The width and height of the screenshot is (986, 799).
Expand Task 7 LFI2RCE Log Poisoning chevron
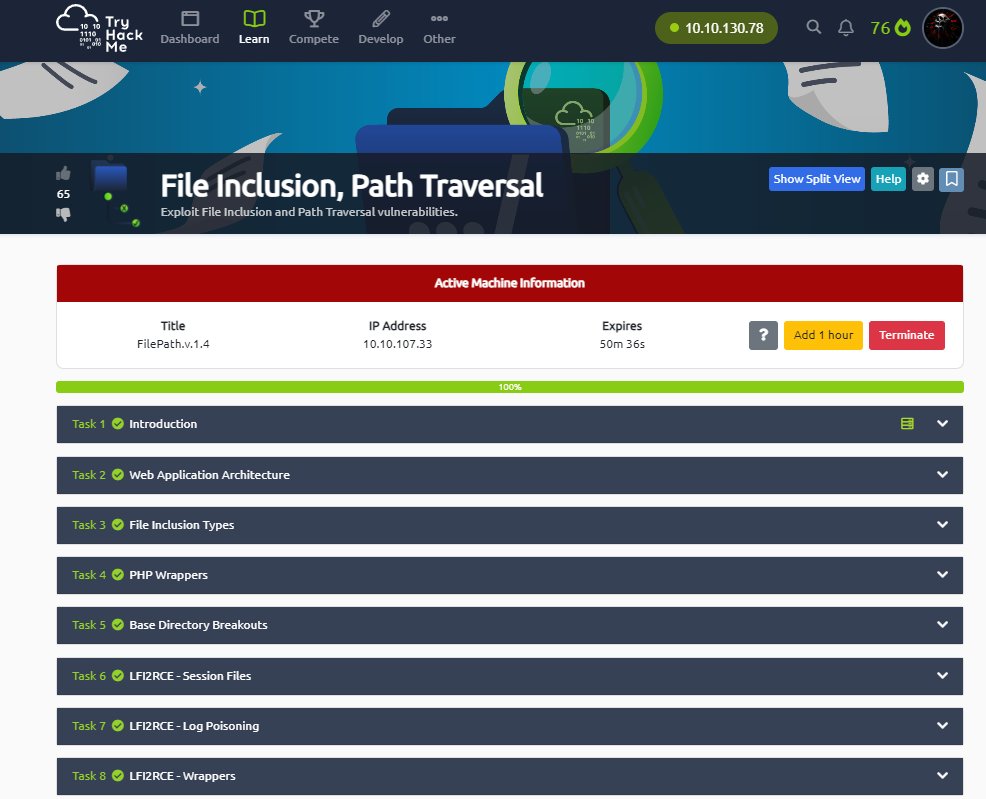(x=942, y=725)
